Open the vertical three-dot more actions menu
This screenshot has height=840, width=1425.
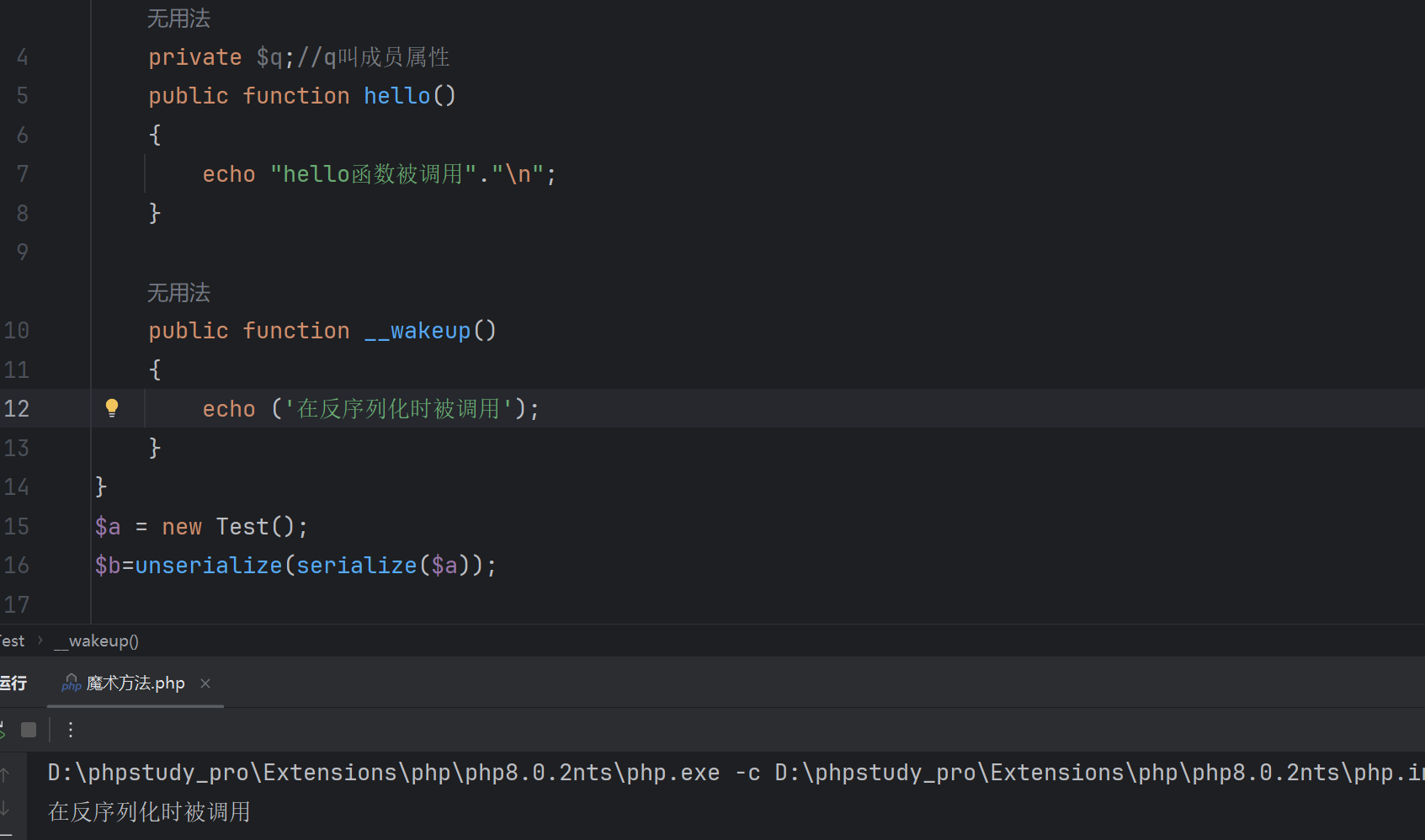[x=71, y=730]
